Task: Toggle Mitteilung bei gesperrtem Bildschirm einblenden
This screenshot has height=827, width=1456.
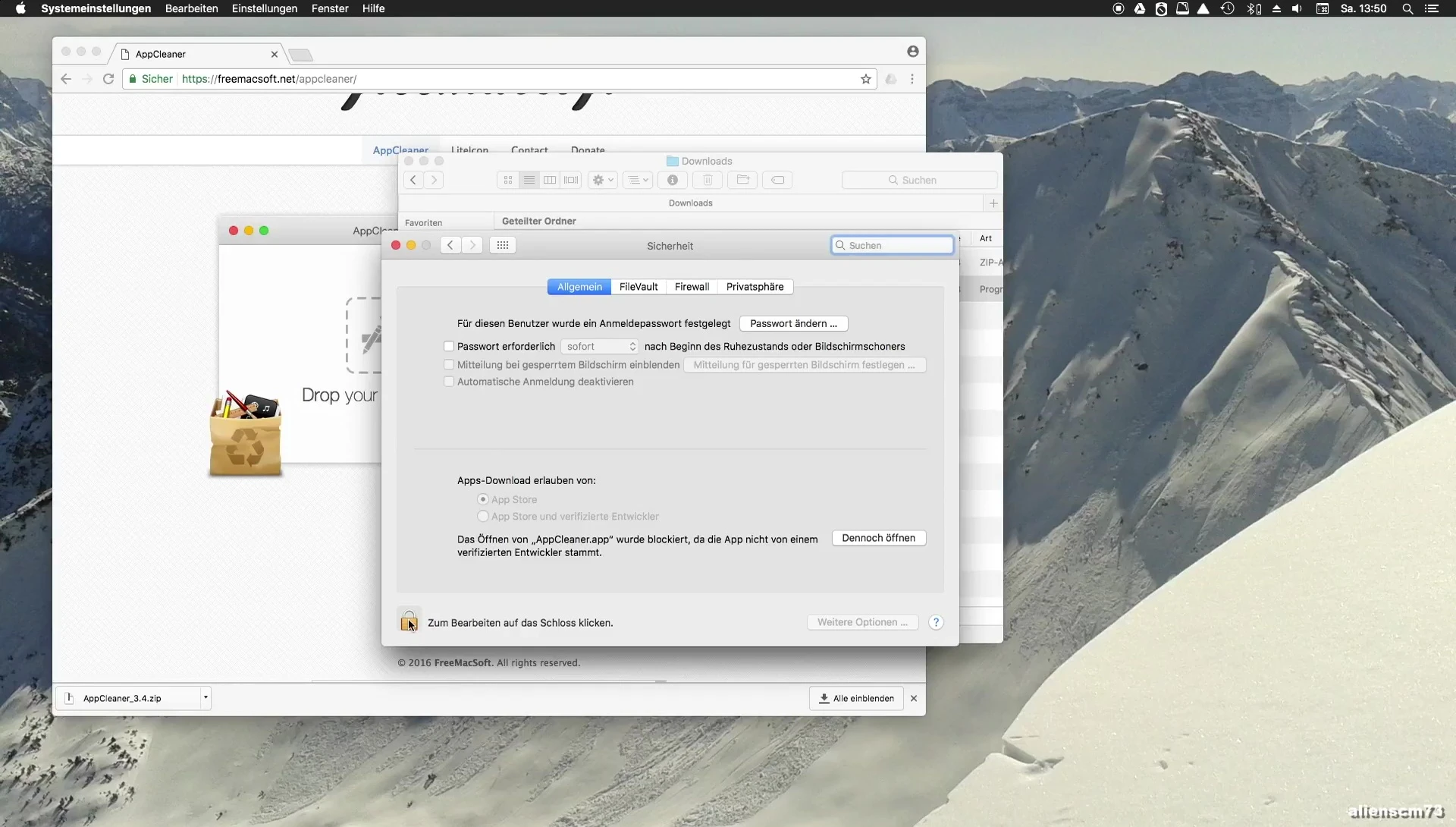Action: pyautogui.click(x=449, y=364)
